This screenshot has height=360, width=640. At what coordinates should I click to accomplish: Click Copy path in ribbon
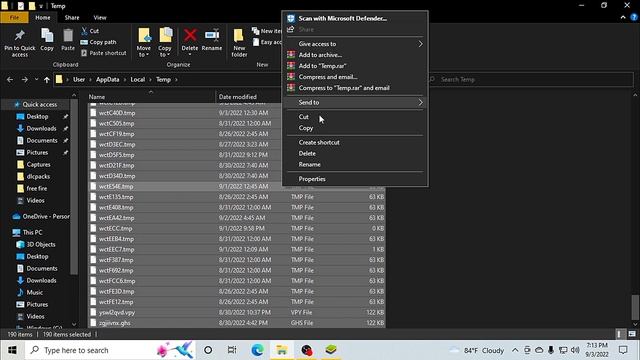tap(98, 42)
